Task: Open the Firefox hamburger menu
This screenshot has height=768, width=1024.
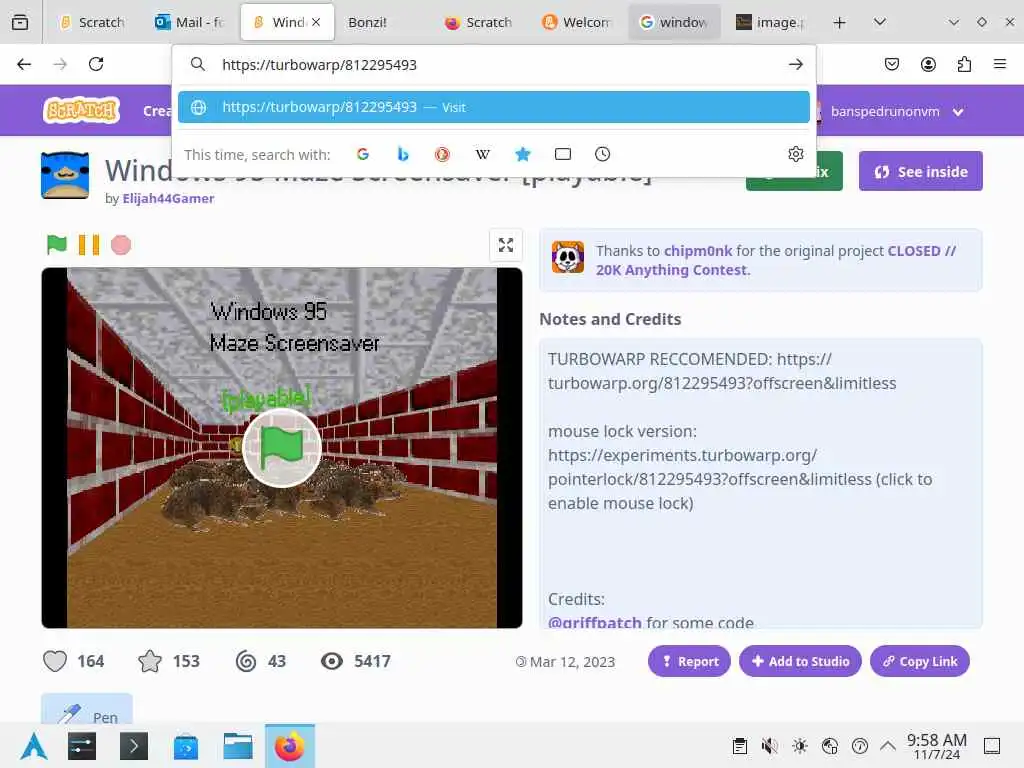Action: coord(1000,64)
